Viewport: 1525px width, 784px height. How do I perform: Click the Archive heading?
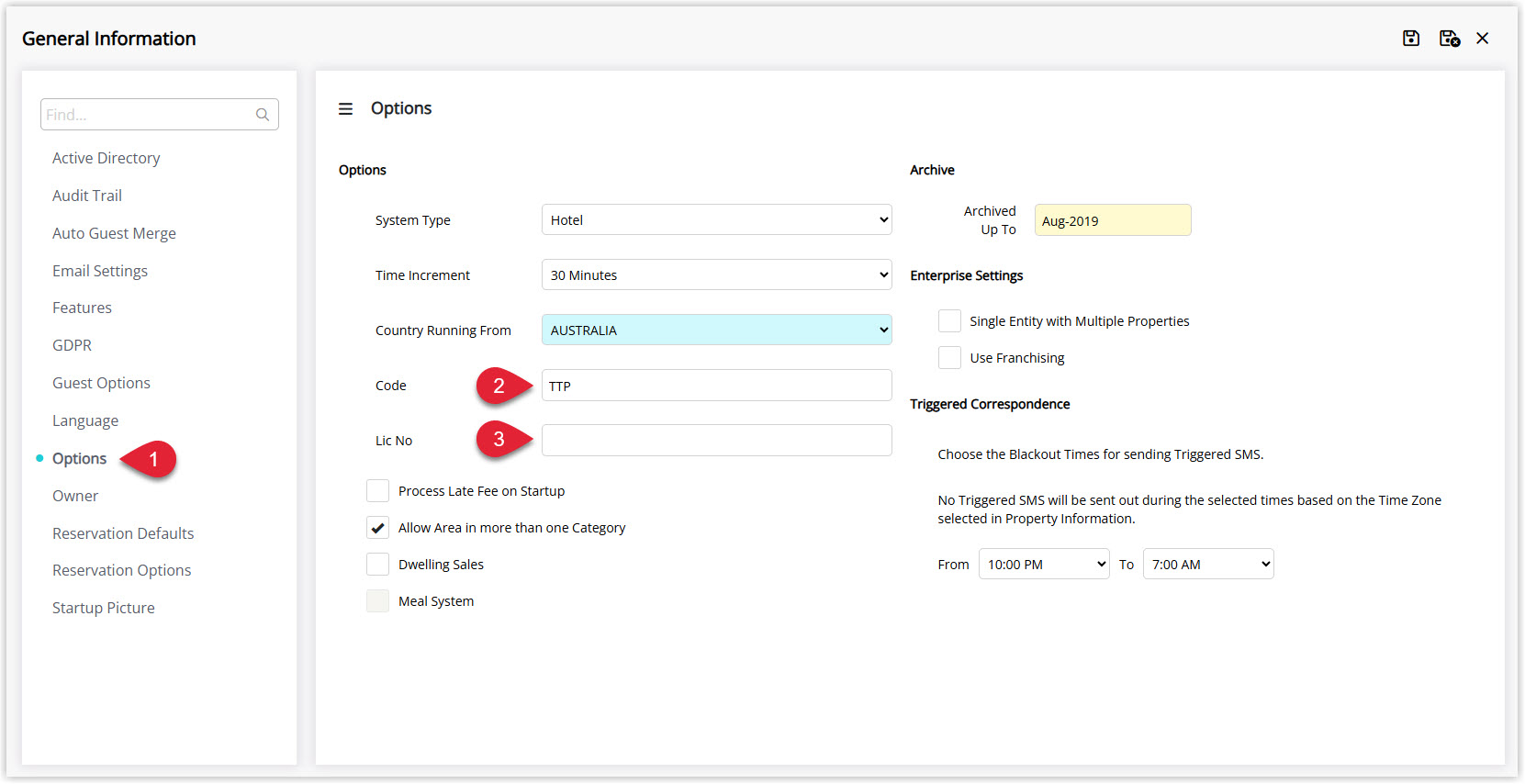932,170
